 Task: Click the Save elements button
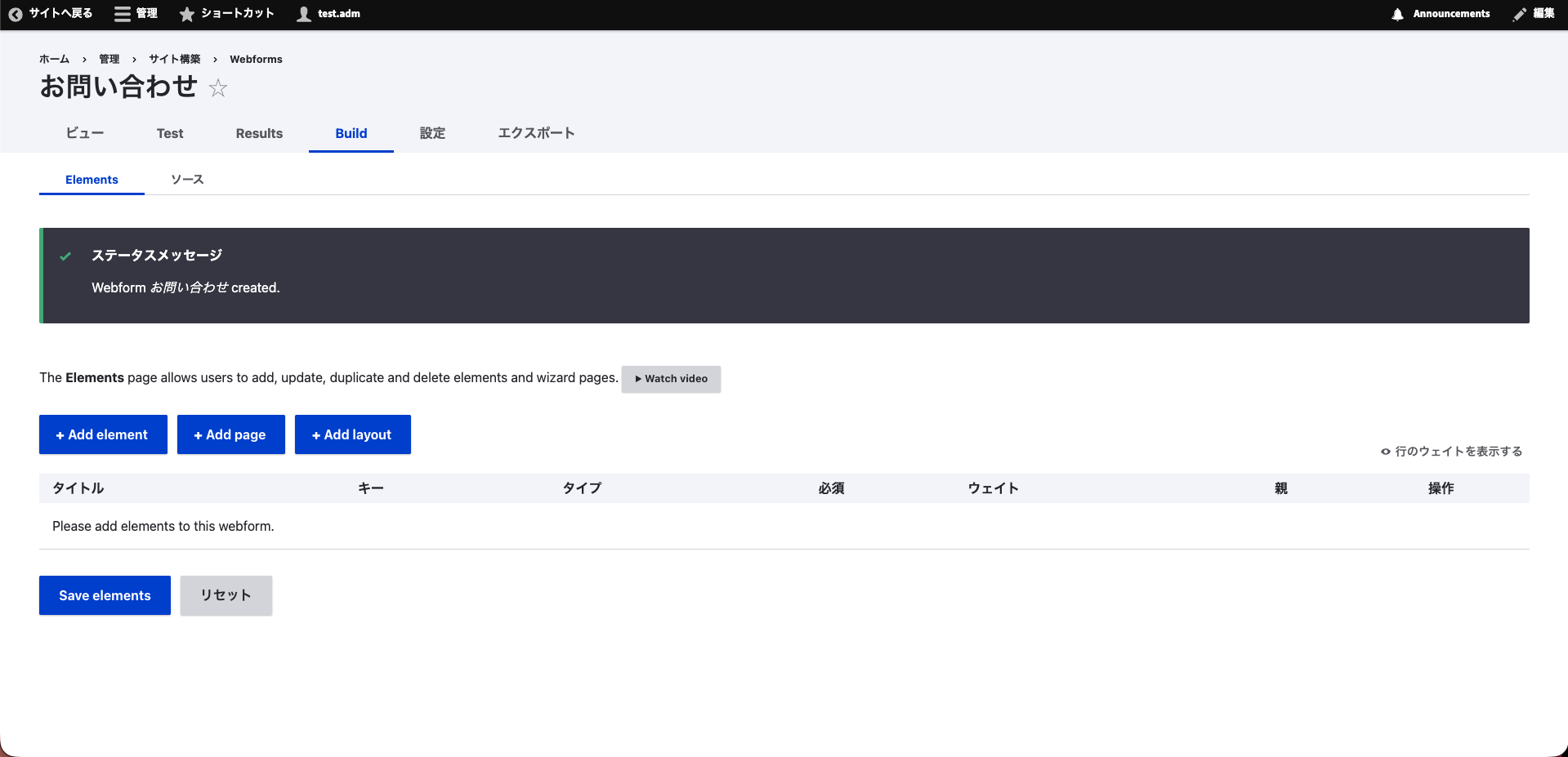105,595
